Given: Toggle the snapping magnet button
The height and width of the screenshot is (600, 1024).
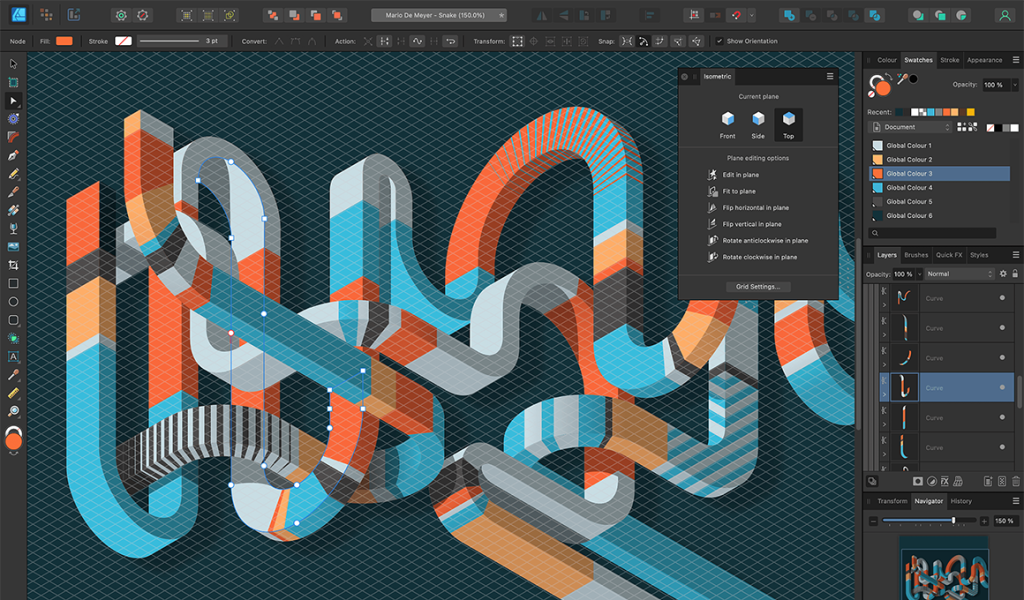Looking at the screenshot, I should [x=736, y=15].
